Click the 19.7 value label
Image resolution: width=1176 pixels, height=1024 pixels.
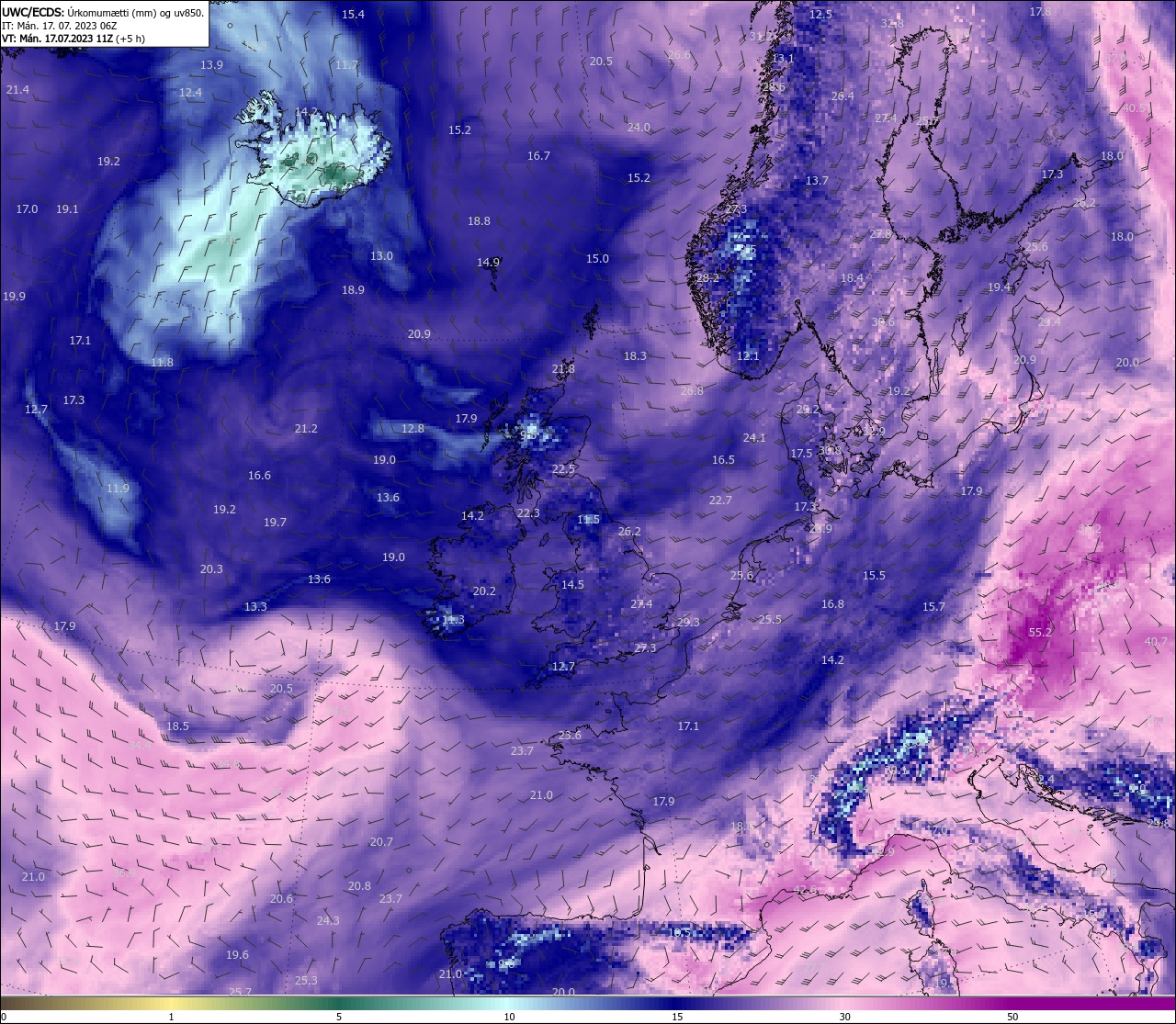pos(275,523)
